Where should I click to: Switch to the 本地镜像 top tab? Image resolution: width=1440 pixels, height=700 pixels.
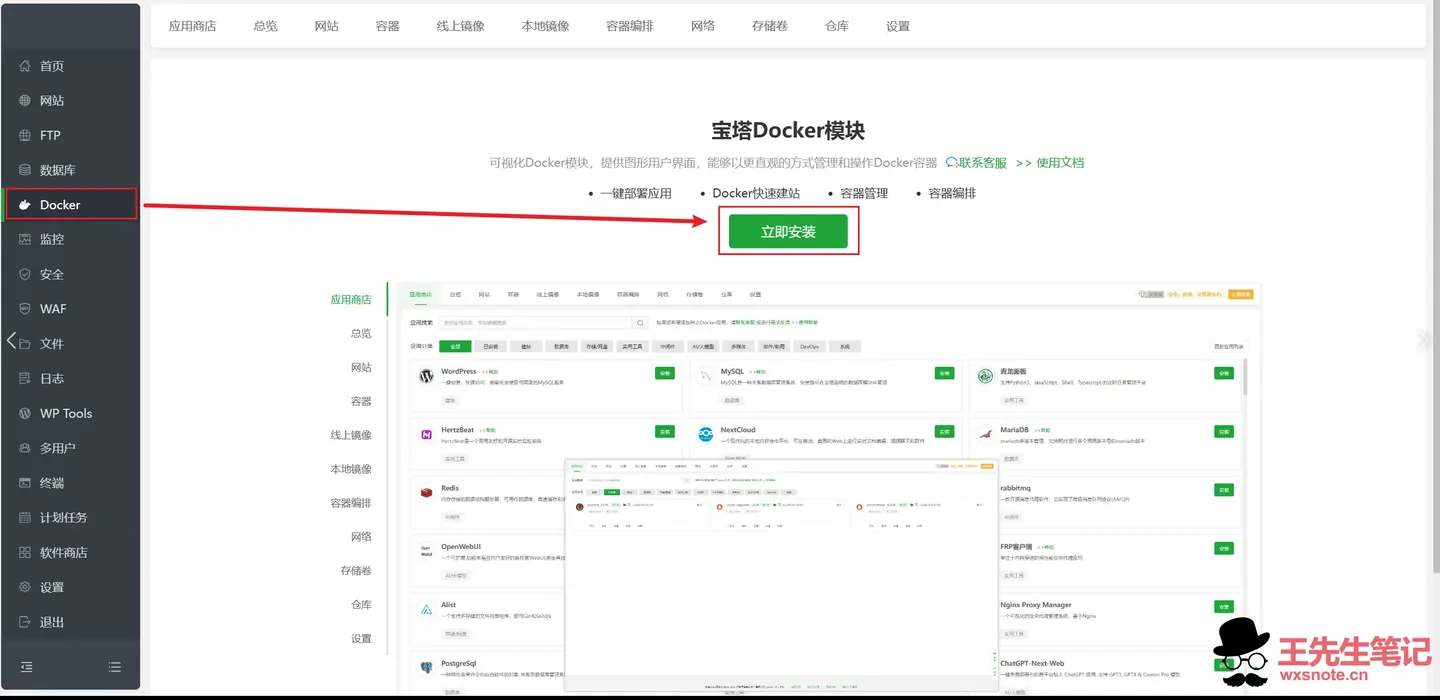[x=546, y=26]
